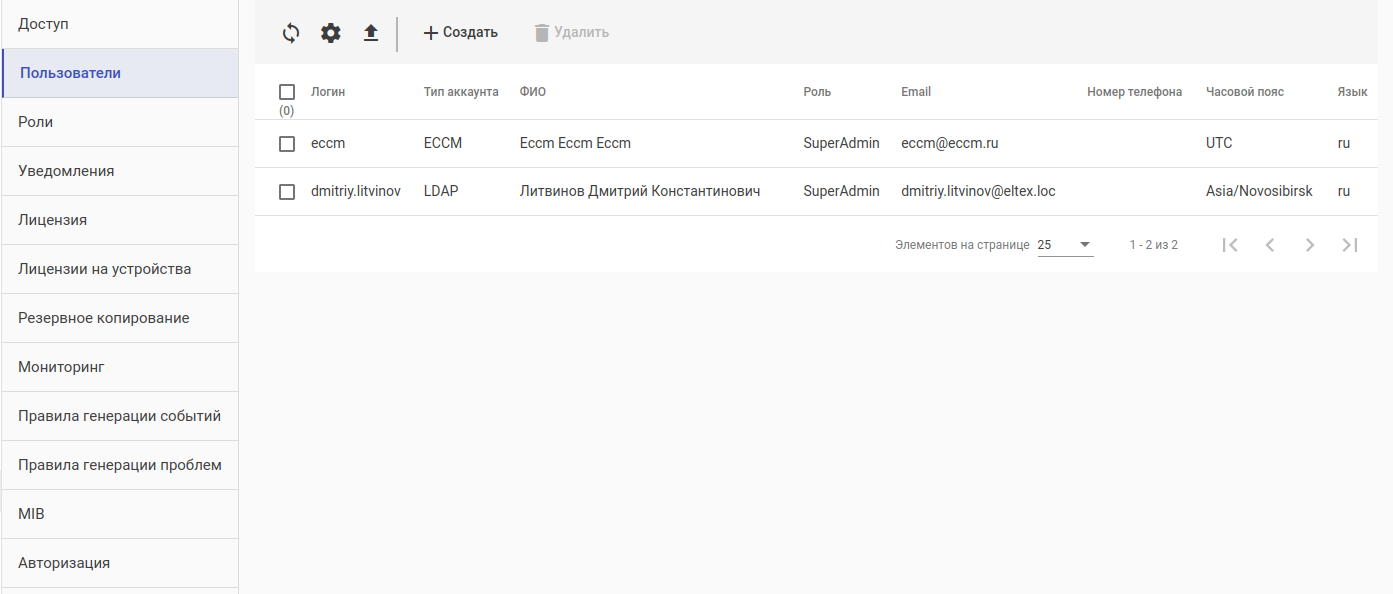Jump to the last page icon

pos(1350,245)
